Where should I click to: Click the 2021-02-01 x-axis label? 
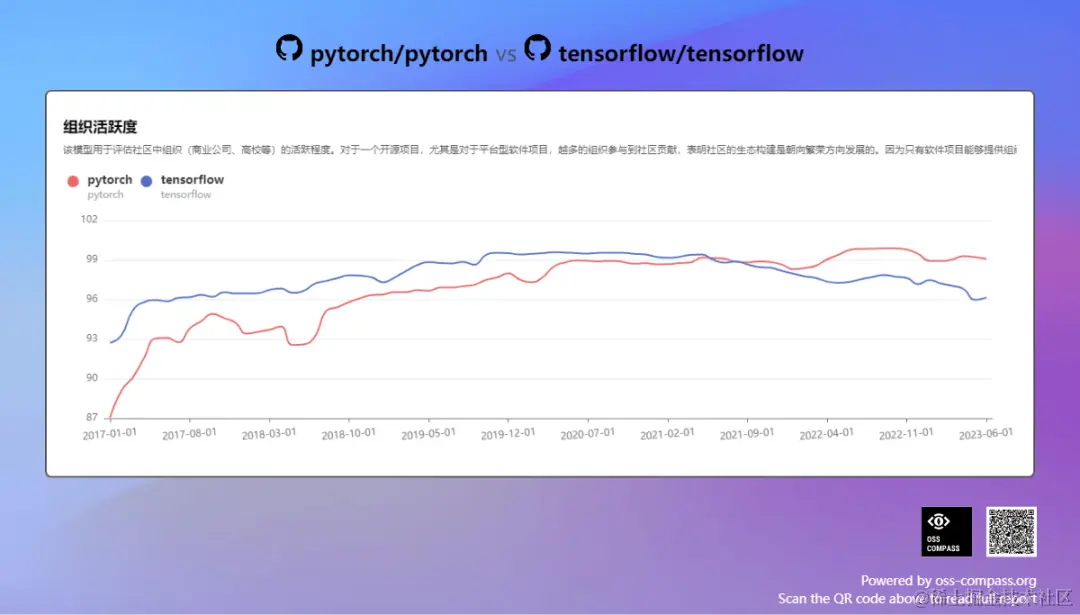click(667, 434)
